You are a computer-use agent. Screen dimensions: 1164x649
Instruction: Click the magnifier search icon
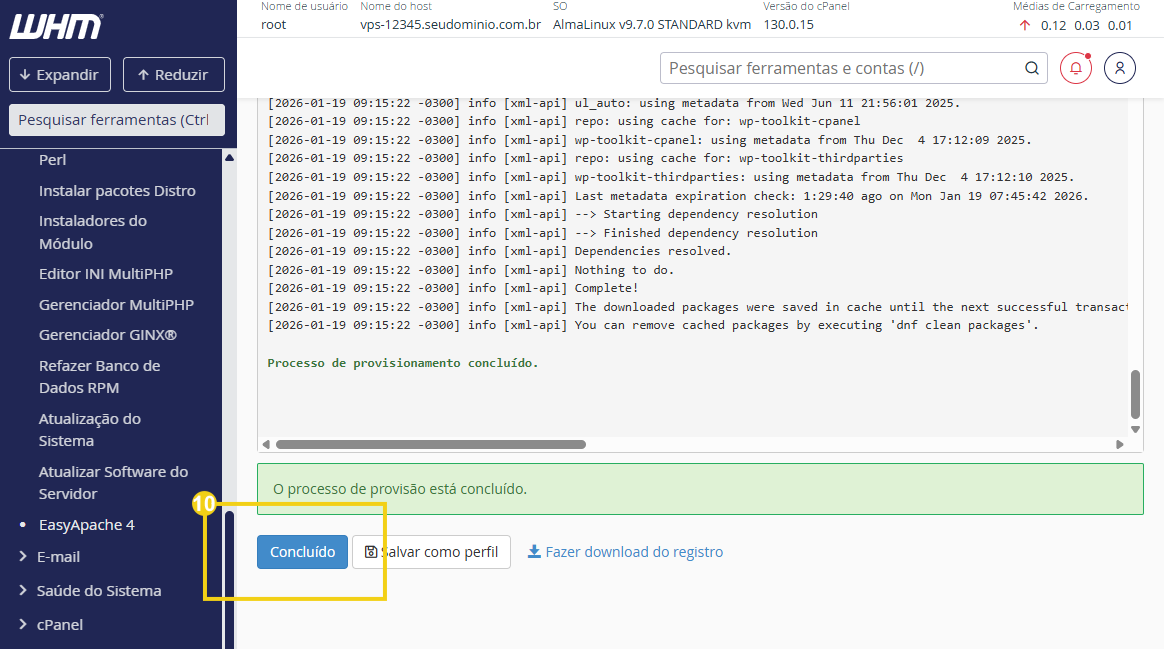pos(1031,68)
